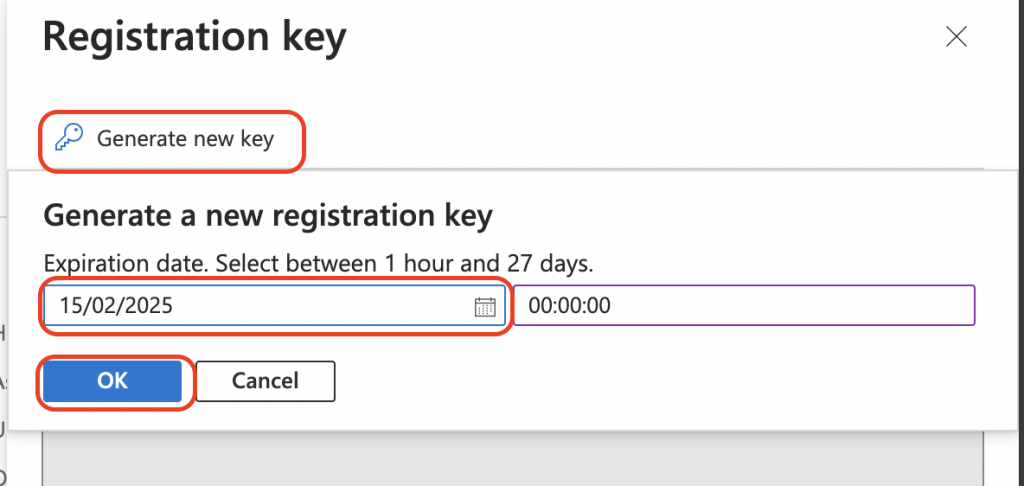Image resolution: width=1024 pixels, height=486 pixels.
Task: Click empty space right of Cancel button
Action: (x=653, y=381)
